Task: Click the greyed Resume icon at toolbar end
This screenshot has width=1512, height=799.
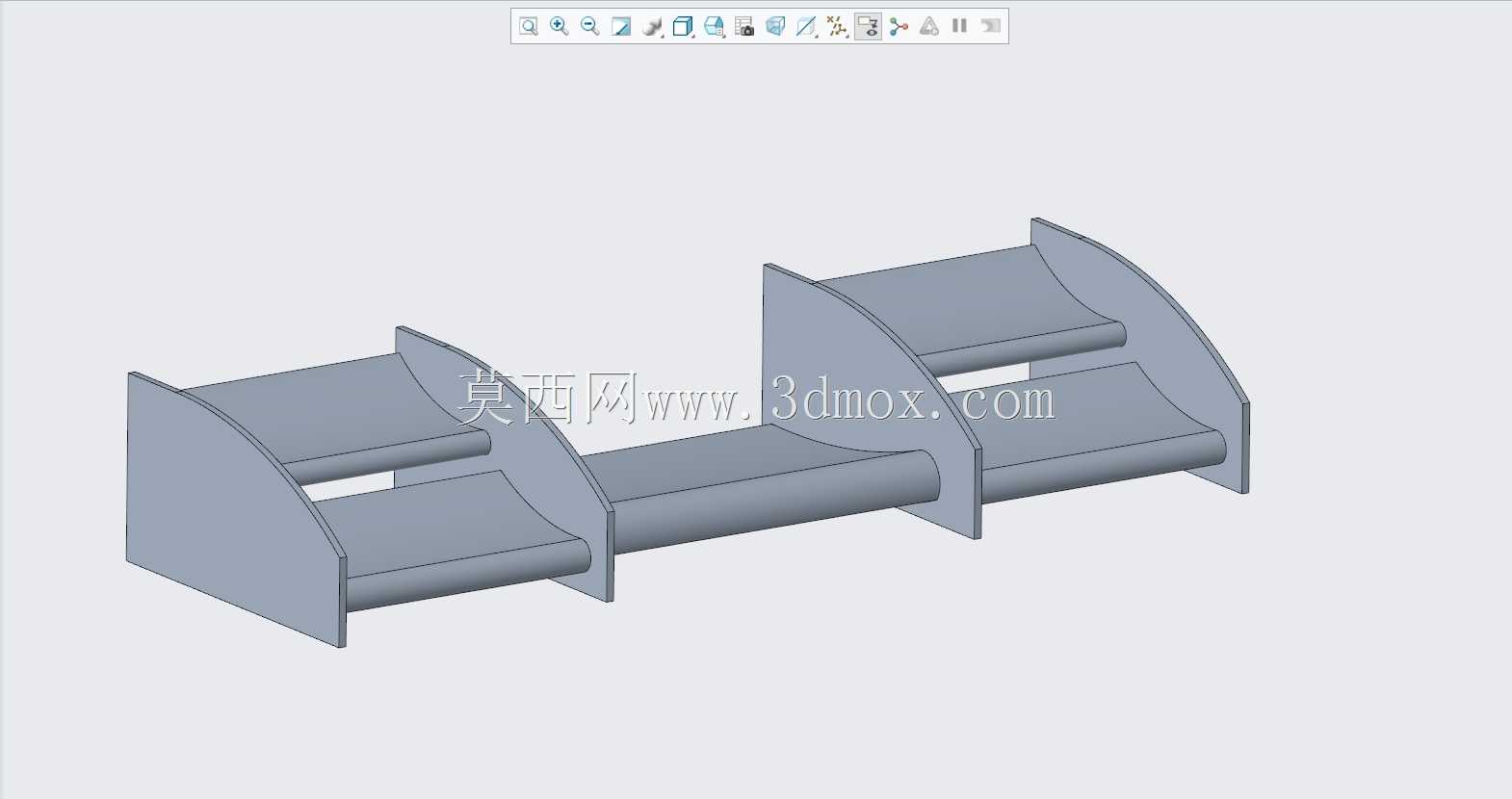Action: (990, 26)
